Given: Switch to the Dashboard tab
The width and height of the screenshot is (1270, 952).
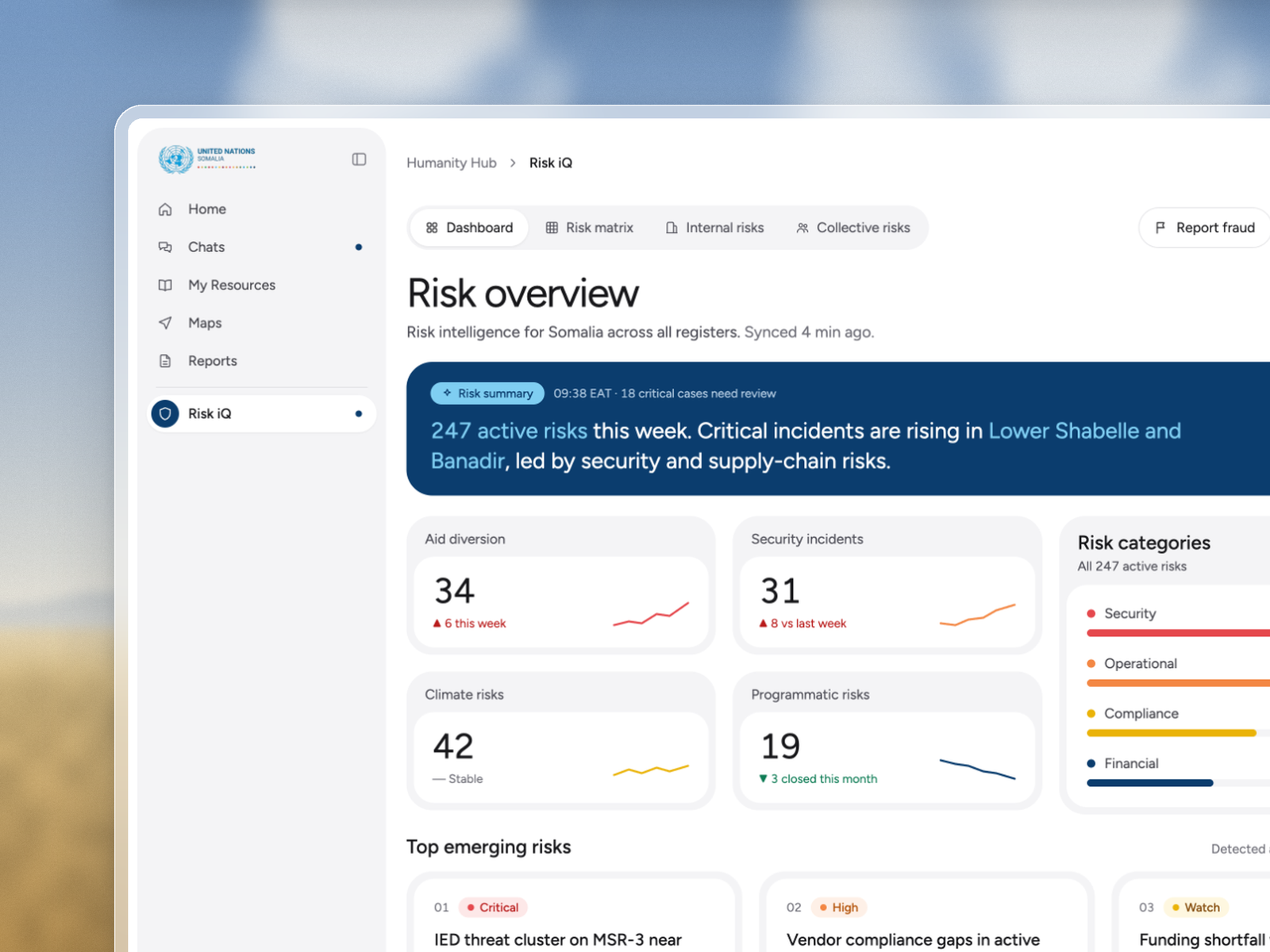Looking at the screenshot, I should [469, 228].
